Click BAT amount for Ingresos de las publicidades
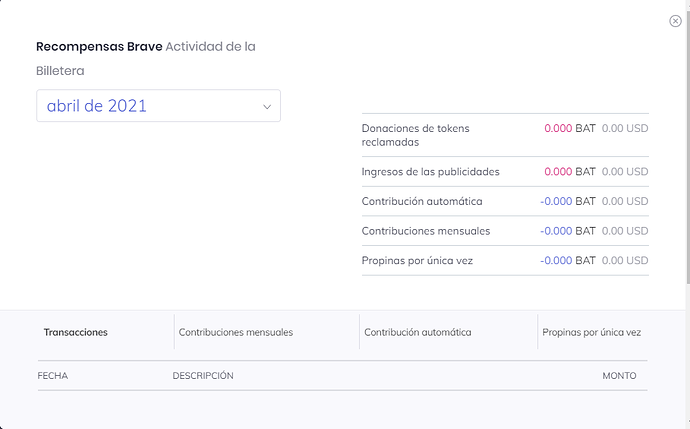 pyautogui.click(x=569, y=172)
